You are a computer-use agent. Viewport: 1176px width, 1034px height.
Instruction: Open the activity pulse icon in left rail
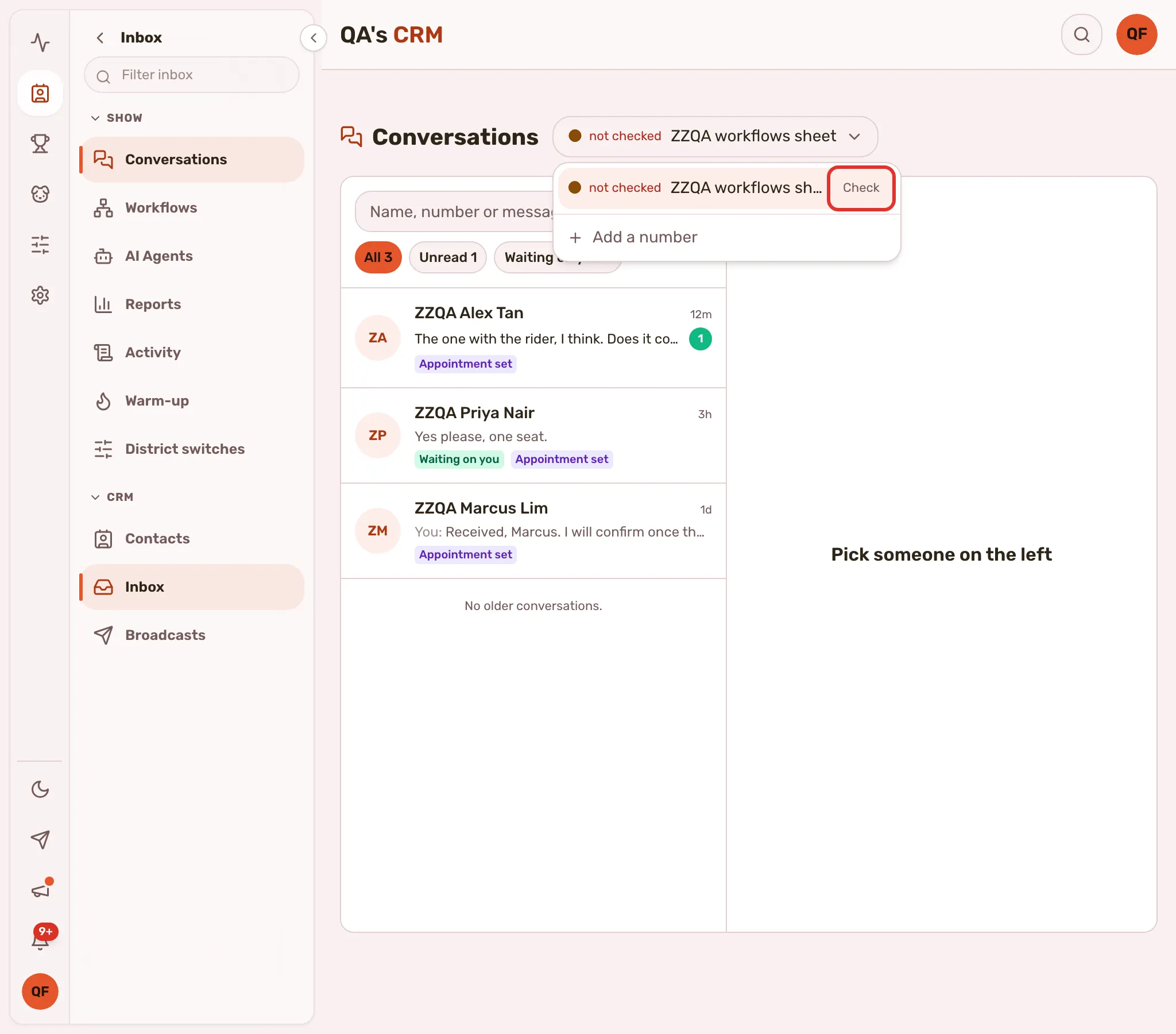tap(40, 43)
